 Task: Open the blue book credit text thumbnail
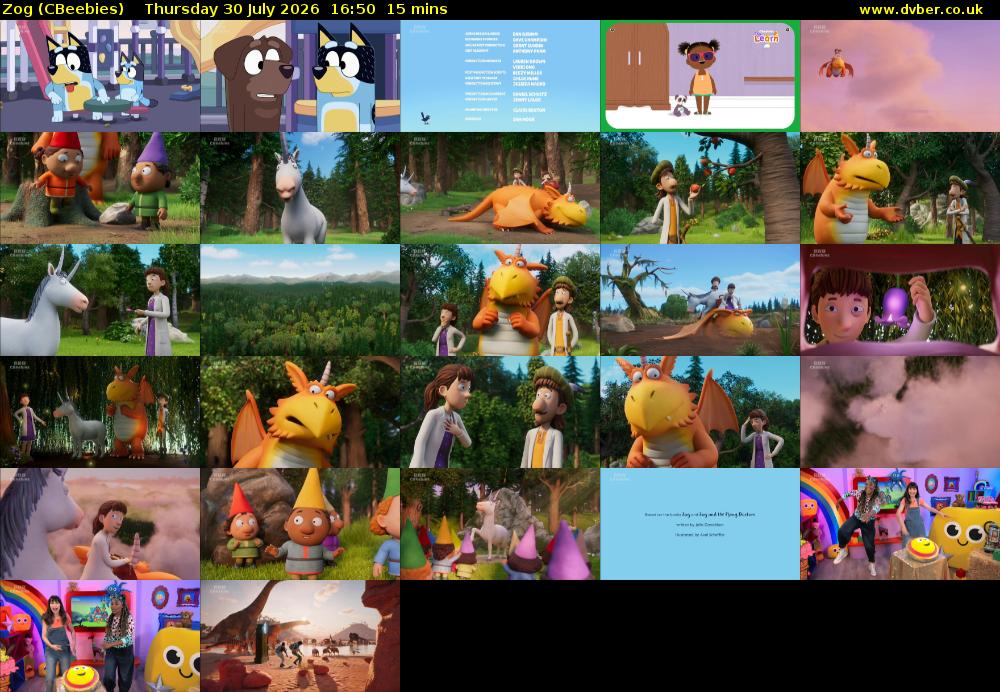tap(700, 524)
